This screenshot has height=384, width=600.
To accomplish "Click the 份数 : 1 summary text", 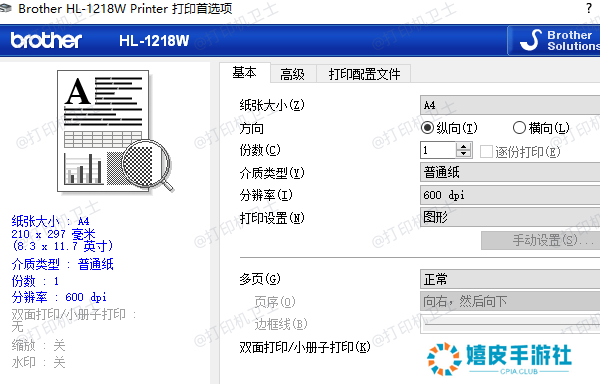I will 35,281.
